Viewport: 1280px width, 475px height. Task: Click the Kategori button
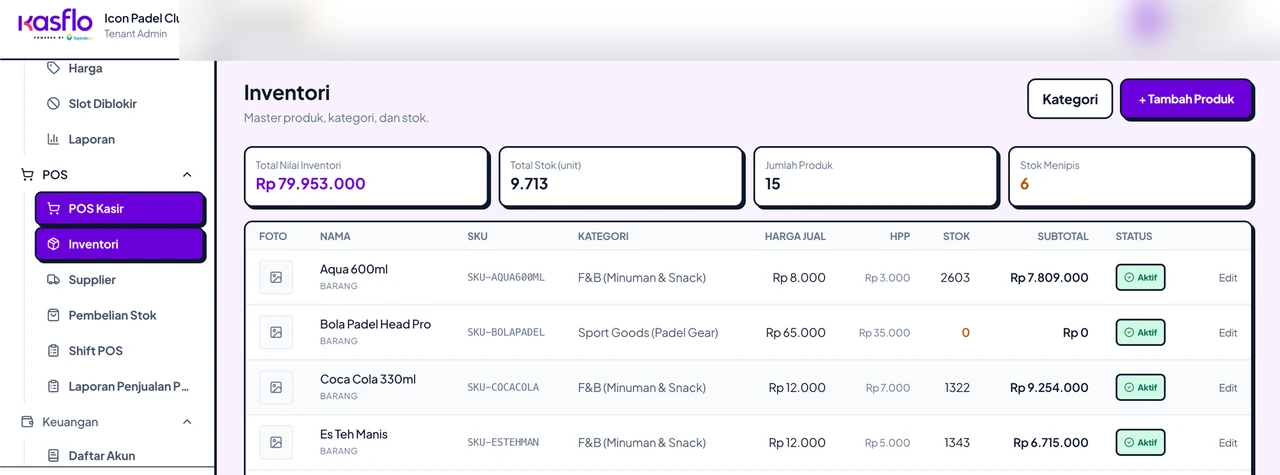1070,99
